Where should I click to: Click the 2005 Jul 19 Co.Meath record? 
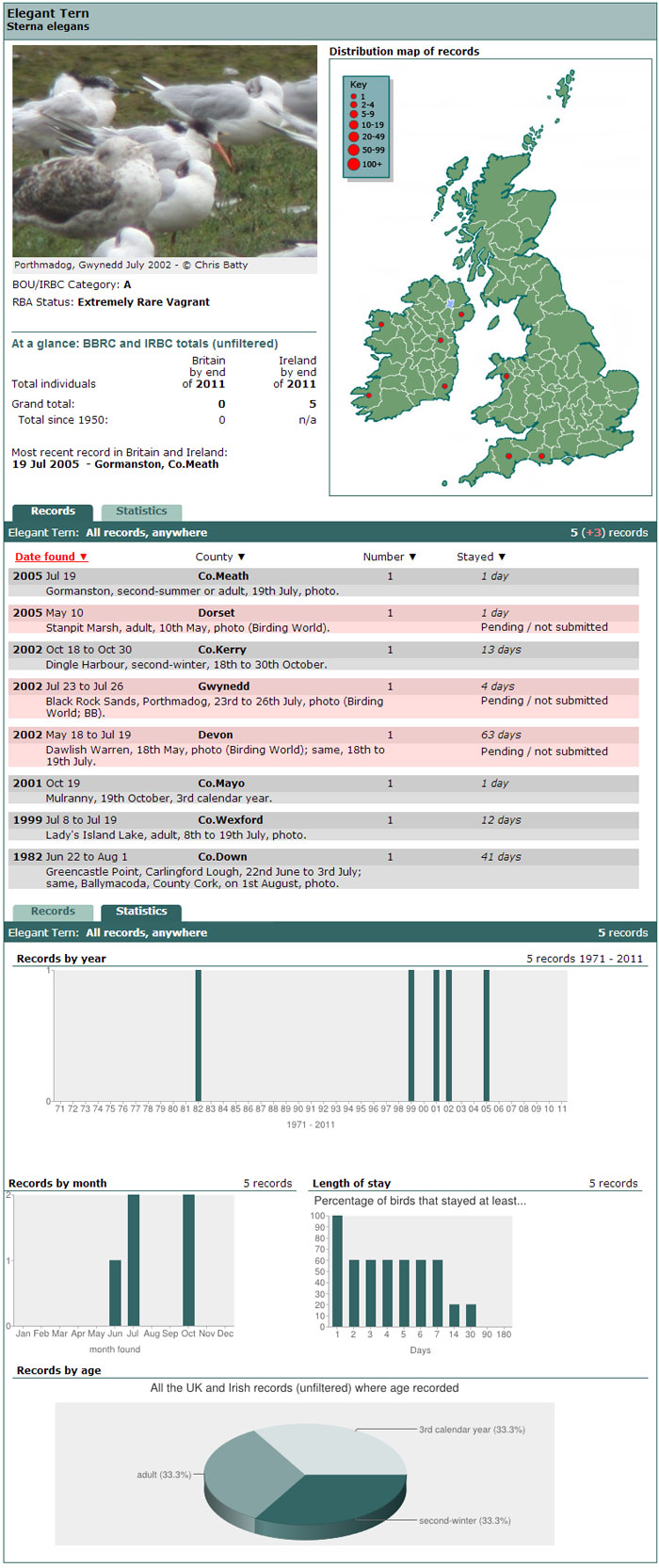tap(323, 583)
